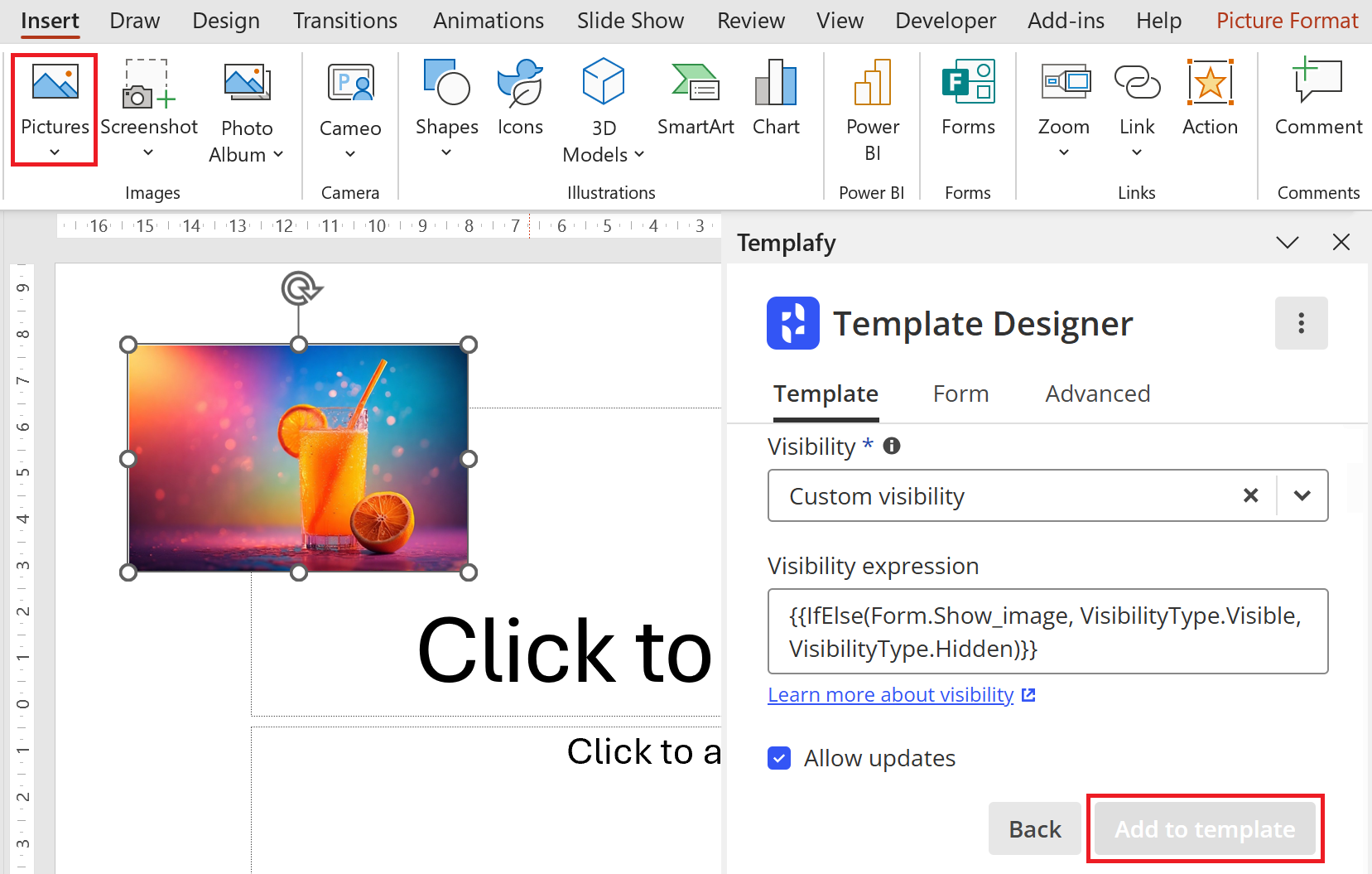Screen dimensions: 1372x874
Task: Switch to the Advanced tab in Template Designer
Action: pyautogui.click(x=1097, y=394)
